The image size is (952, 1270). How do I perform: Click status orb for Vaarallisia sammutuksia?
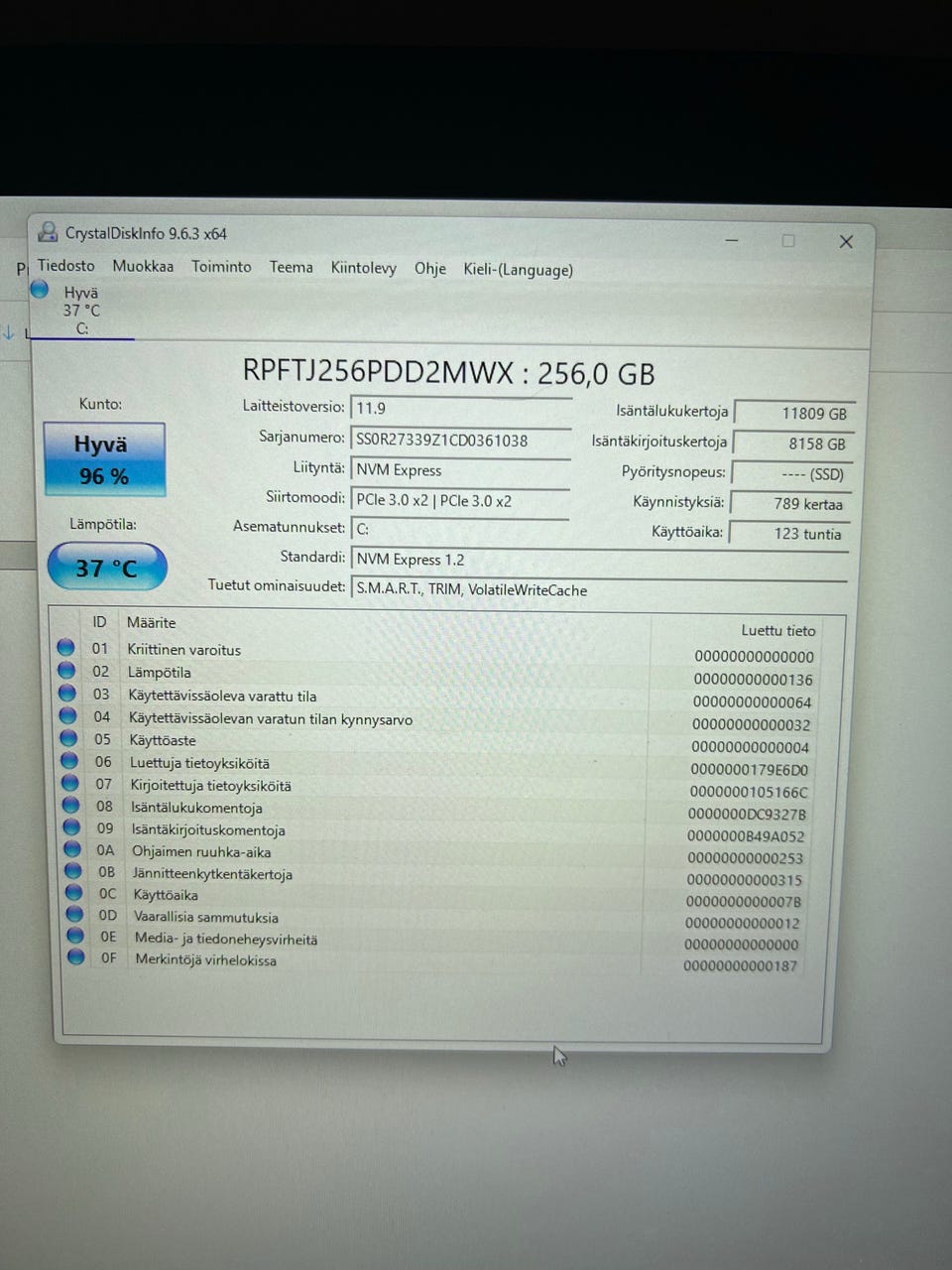pyautogui.click(x=75, y=914)
